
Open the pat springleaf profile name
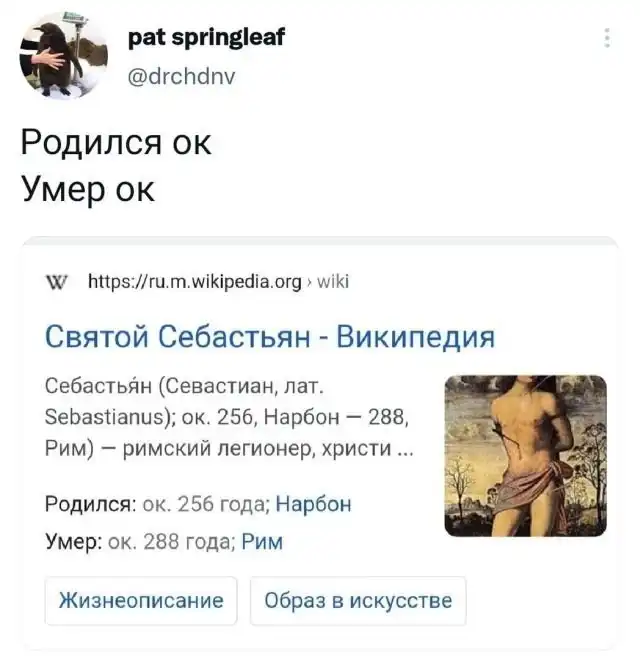206,37
